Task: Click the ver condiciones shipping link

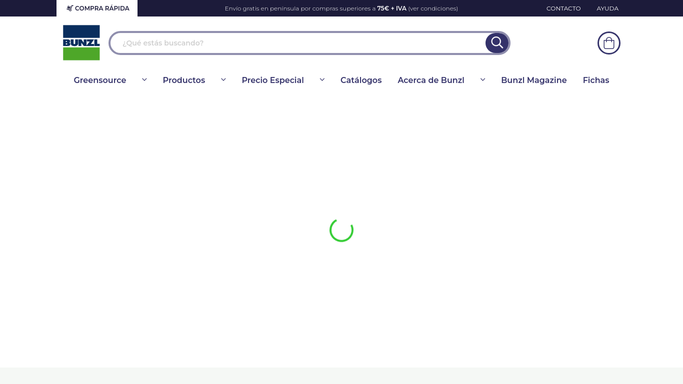Action: (433, 8)
